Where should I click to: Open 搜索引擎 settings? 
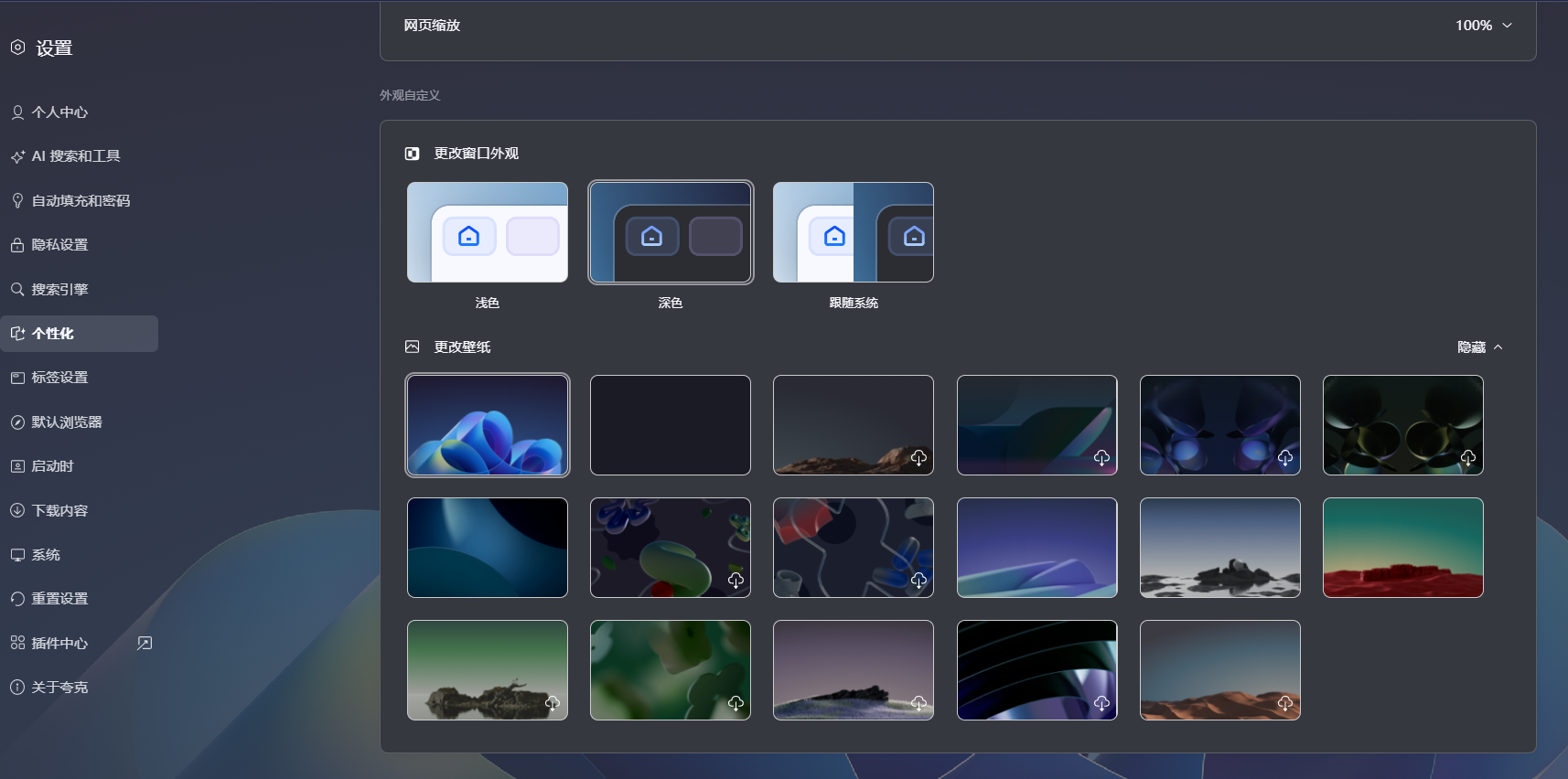80,290
